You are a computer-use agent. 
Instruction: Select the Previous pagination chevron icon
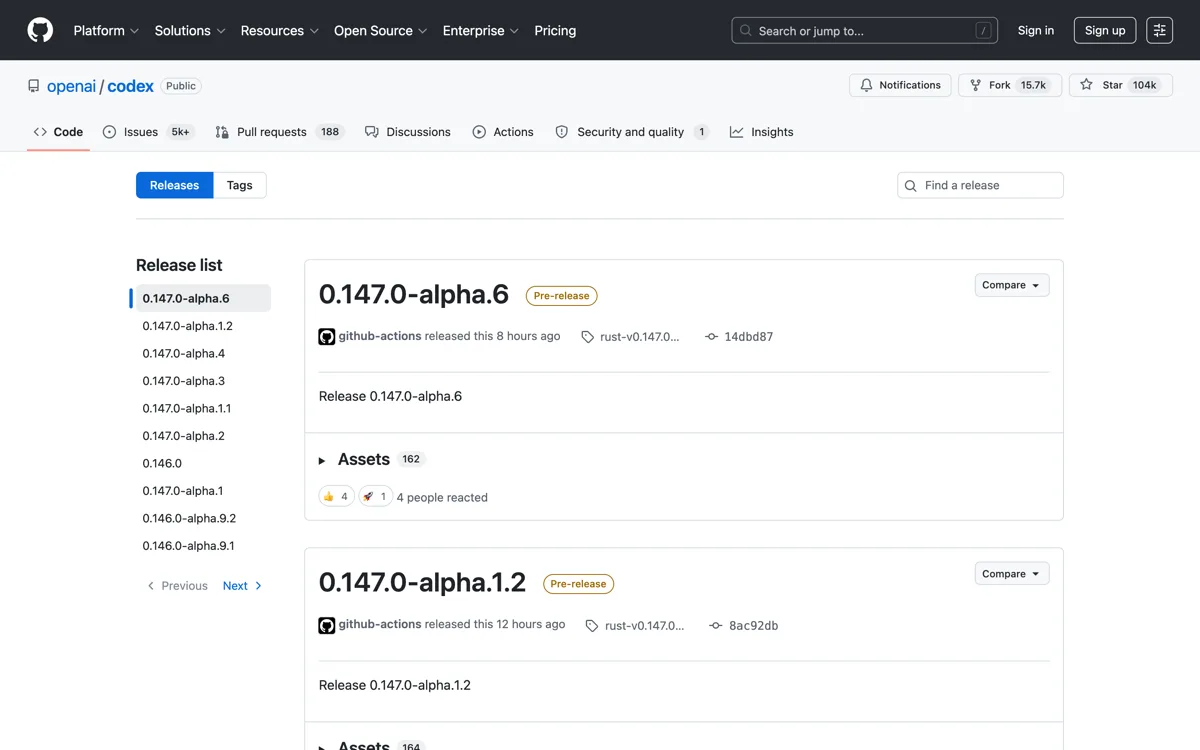pos(151,586)
